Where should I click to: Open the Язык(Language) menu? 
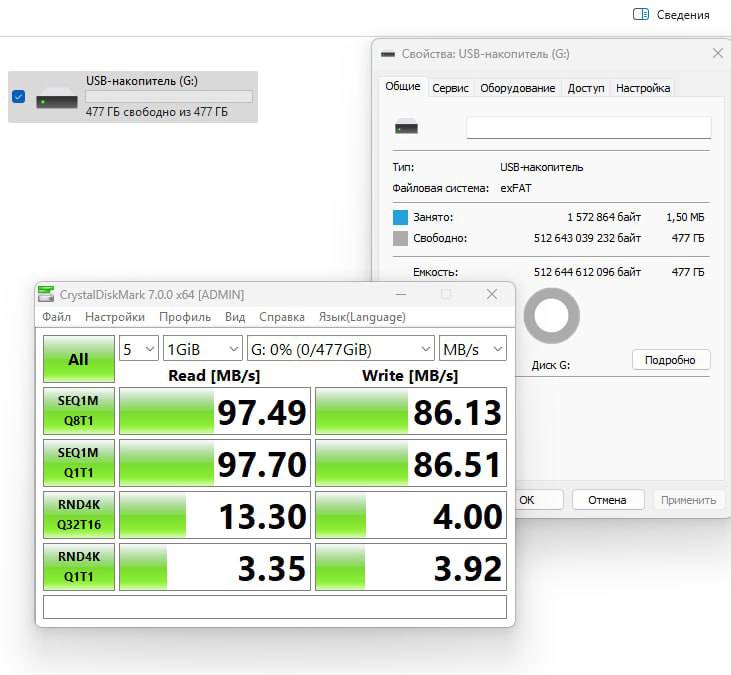[362, 317]
